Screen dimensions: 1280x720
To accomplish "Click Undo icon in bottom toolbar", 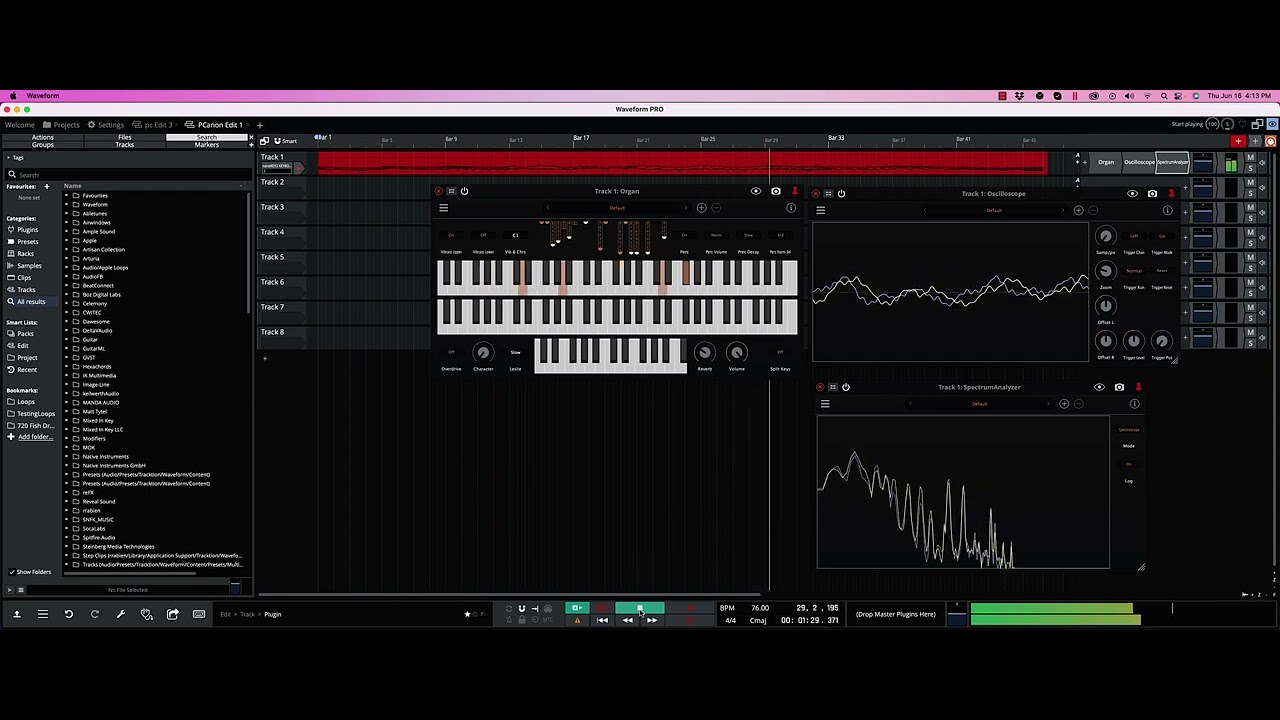I will tap(68, 614).
